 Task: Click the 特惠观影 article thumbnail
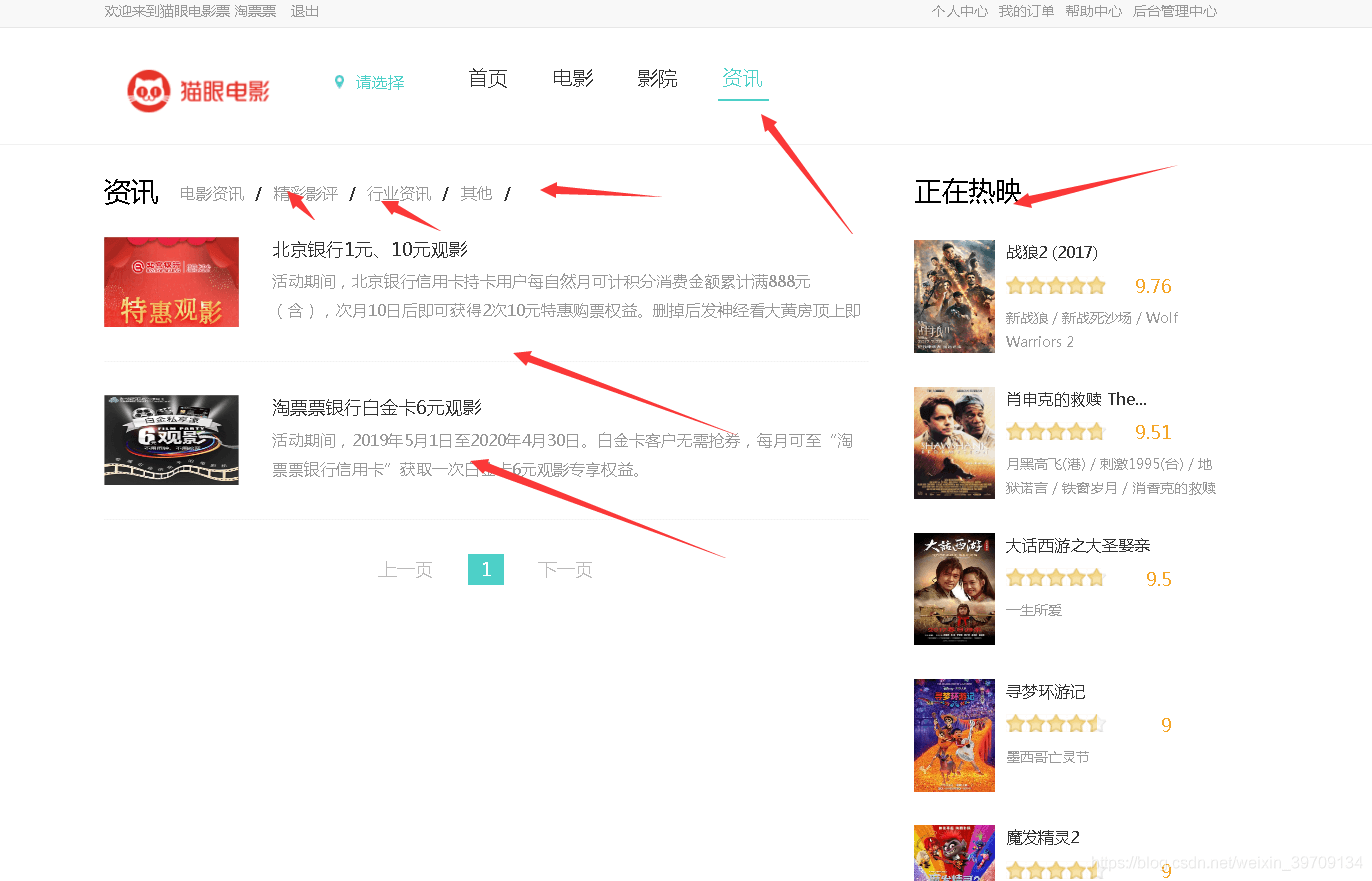click(x=171, y=282)
